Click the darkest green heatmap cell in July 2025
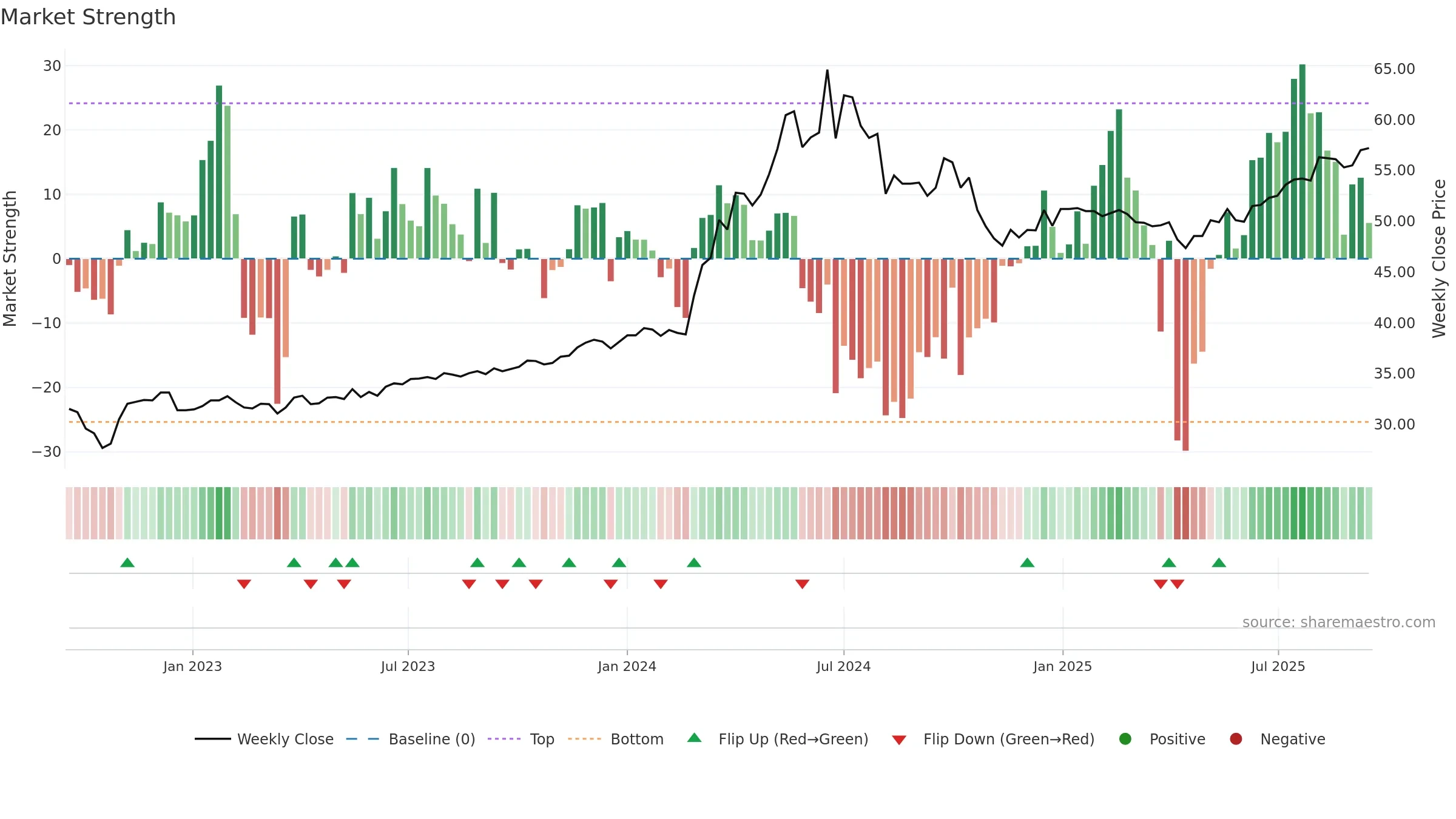This screenshot has width=1456, height=819. [1303, 513]
